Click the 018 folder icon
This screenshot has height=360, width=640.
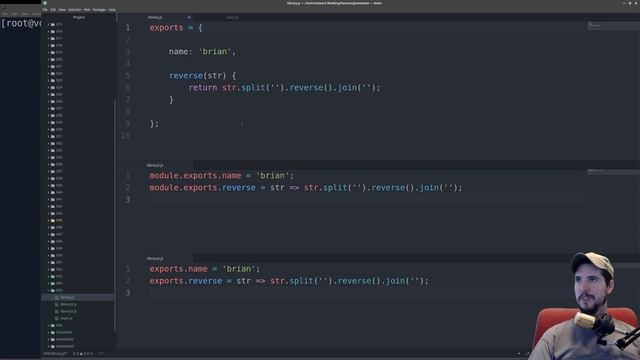click(53, 45)
